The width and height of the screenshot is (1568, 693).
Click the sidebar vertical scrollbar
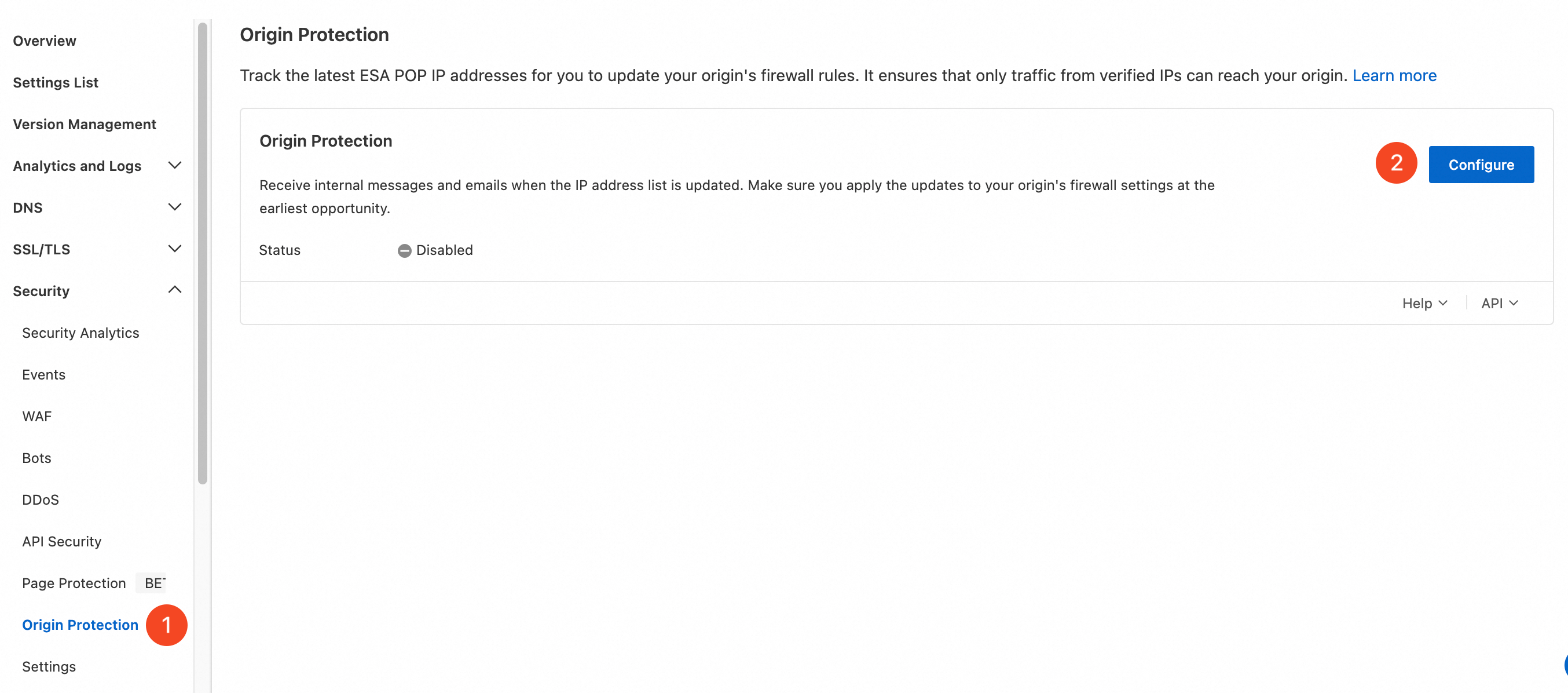[x=203, y=253]
